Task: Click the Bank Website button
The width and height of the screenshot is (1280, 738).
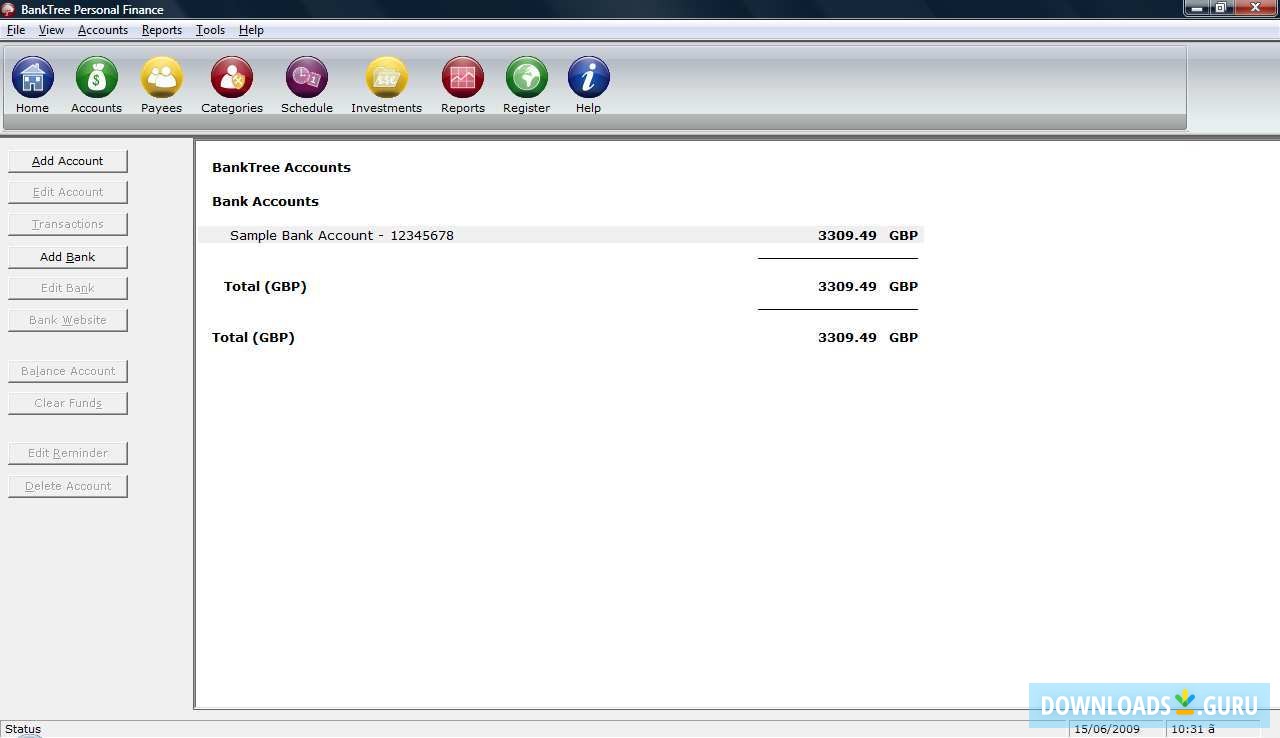Action: (68, 320)
